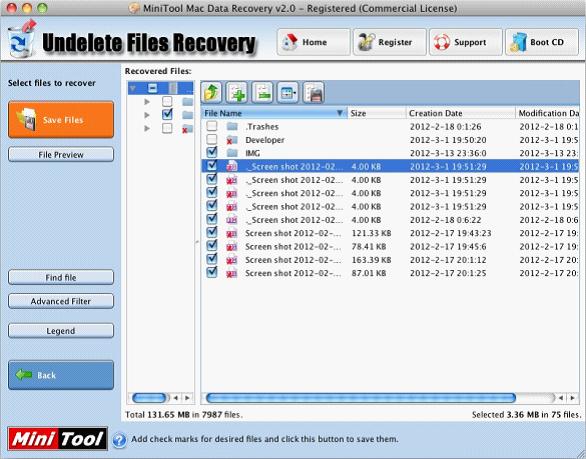Collapse the root tree node triangle
Screen dimensions: 586x459
132,89
